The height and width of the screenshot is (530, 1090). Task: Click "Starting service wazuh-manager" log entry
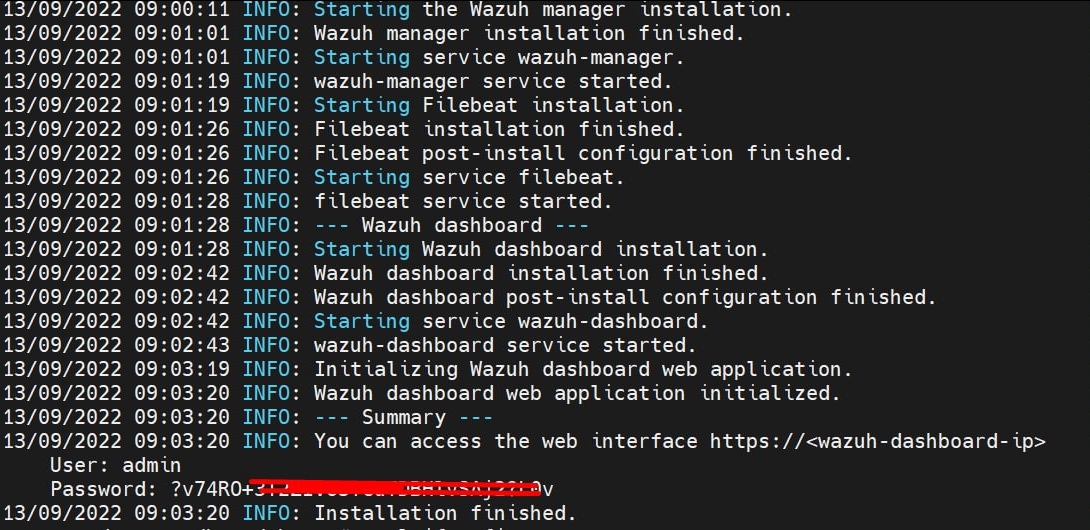[x=493, y=57]
